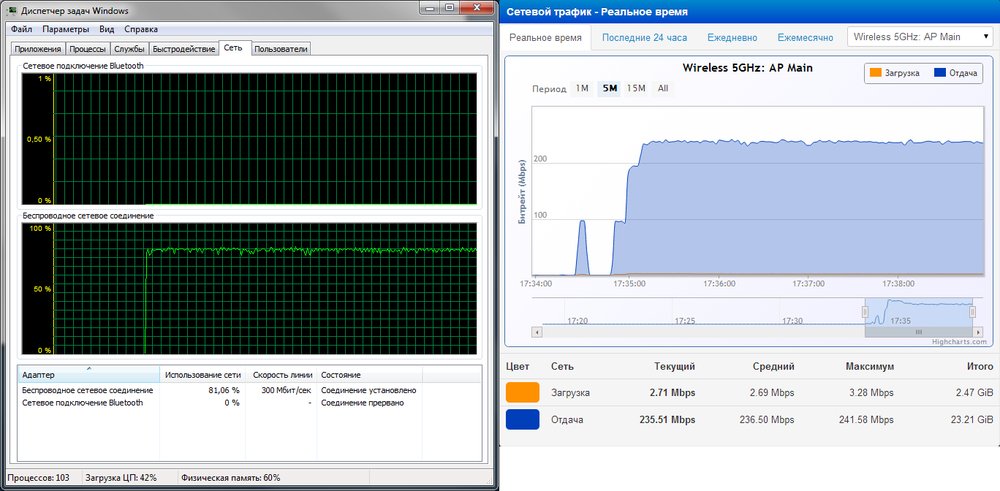
Task: Switch to the Процессы tab
Action: [x=88, y=49]
